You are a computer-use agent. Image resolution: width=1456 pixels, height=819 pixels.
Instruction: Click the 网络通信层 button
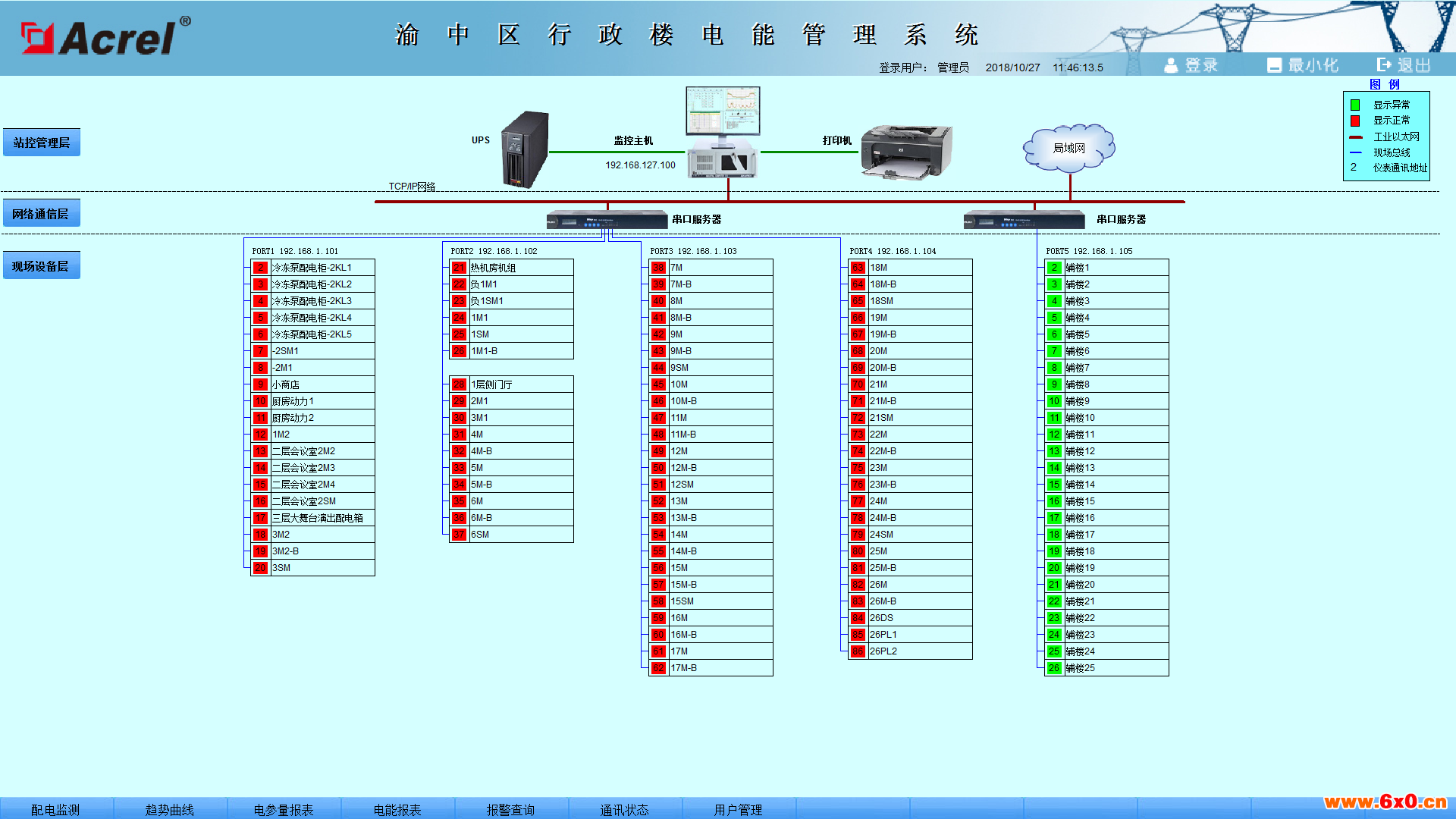(42, 214)
